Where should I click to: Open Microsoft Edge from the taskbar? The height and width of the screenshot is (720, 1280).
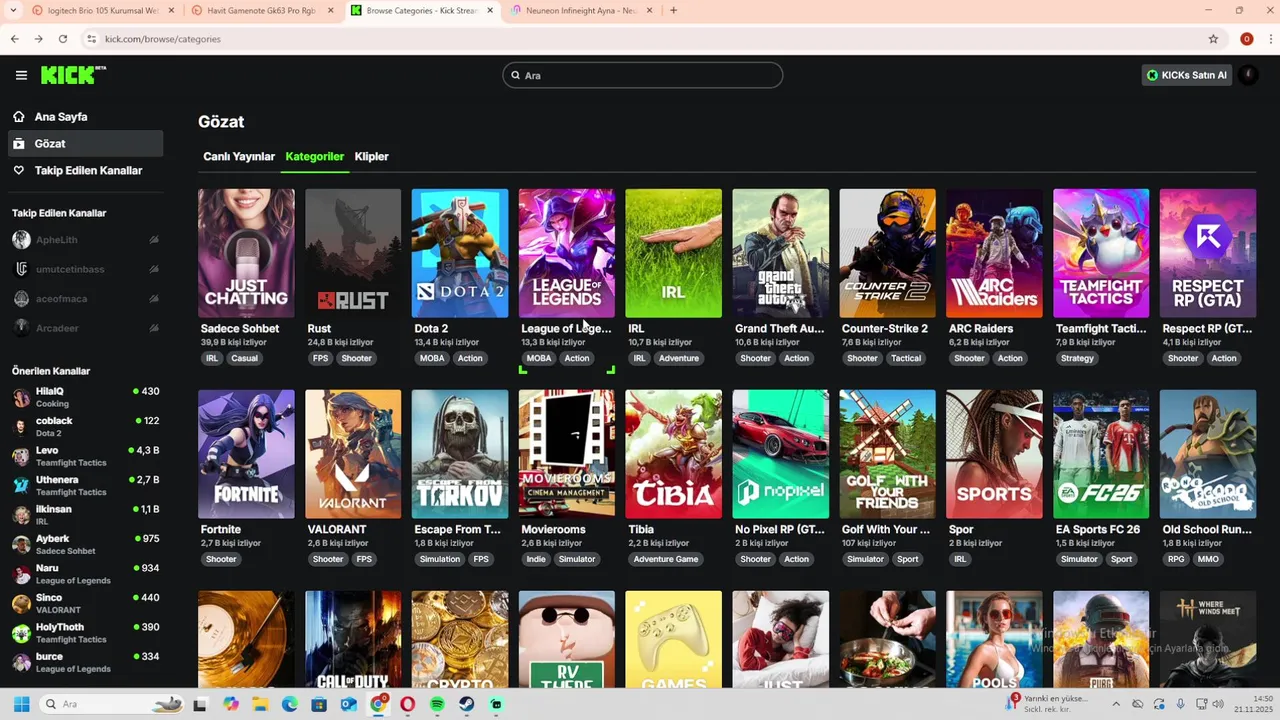290,704
